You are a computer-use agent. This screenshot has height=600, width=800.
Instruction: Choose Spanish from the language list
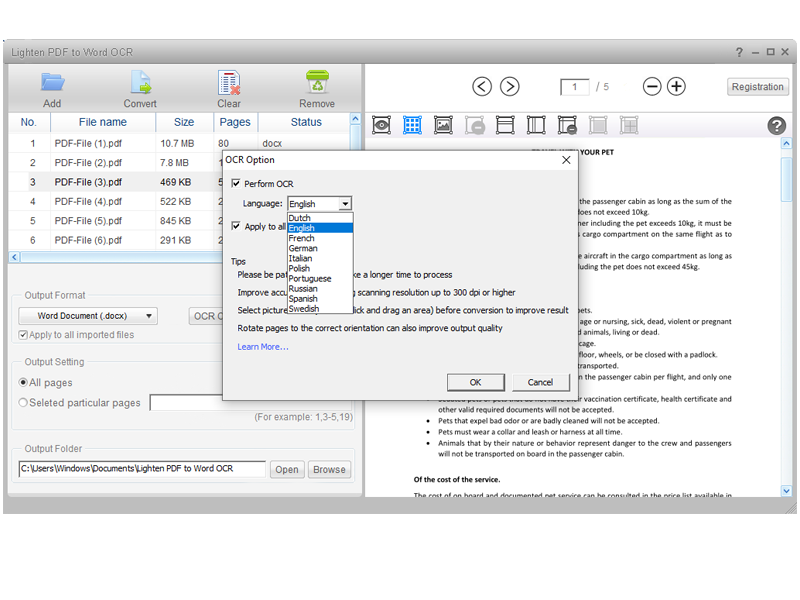320,299
